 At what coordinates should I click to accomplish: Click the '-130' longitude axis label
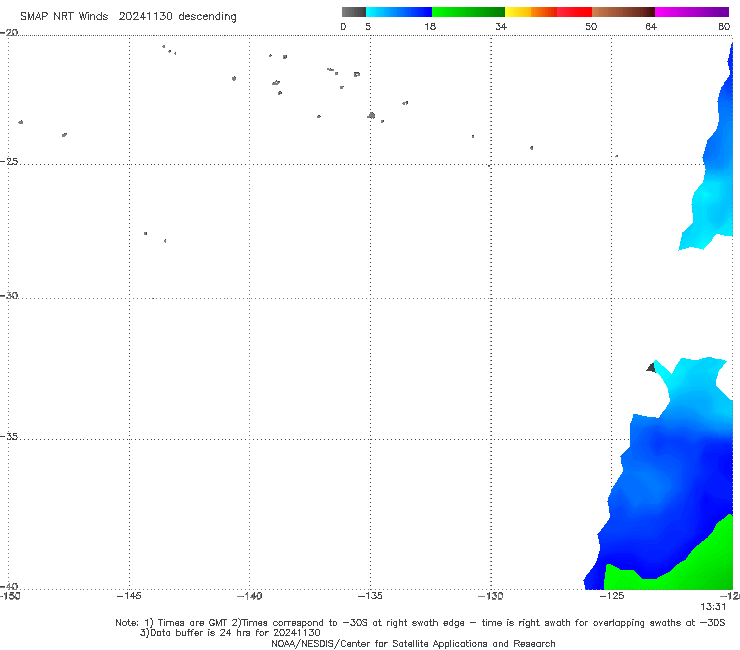(x=490, y=596)
